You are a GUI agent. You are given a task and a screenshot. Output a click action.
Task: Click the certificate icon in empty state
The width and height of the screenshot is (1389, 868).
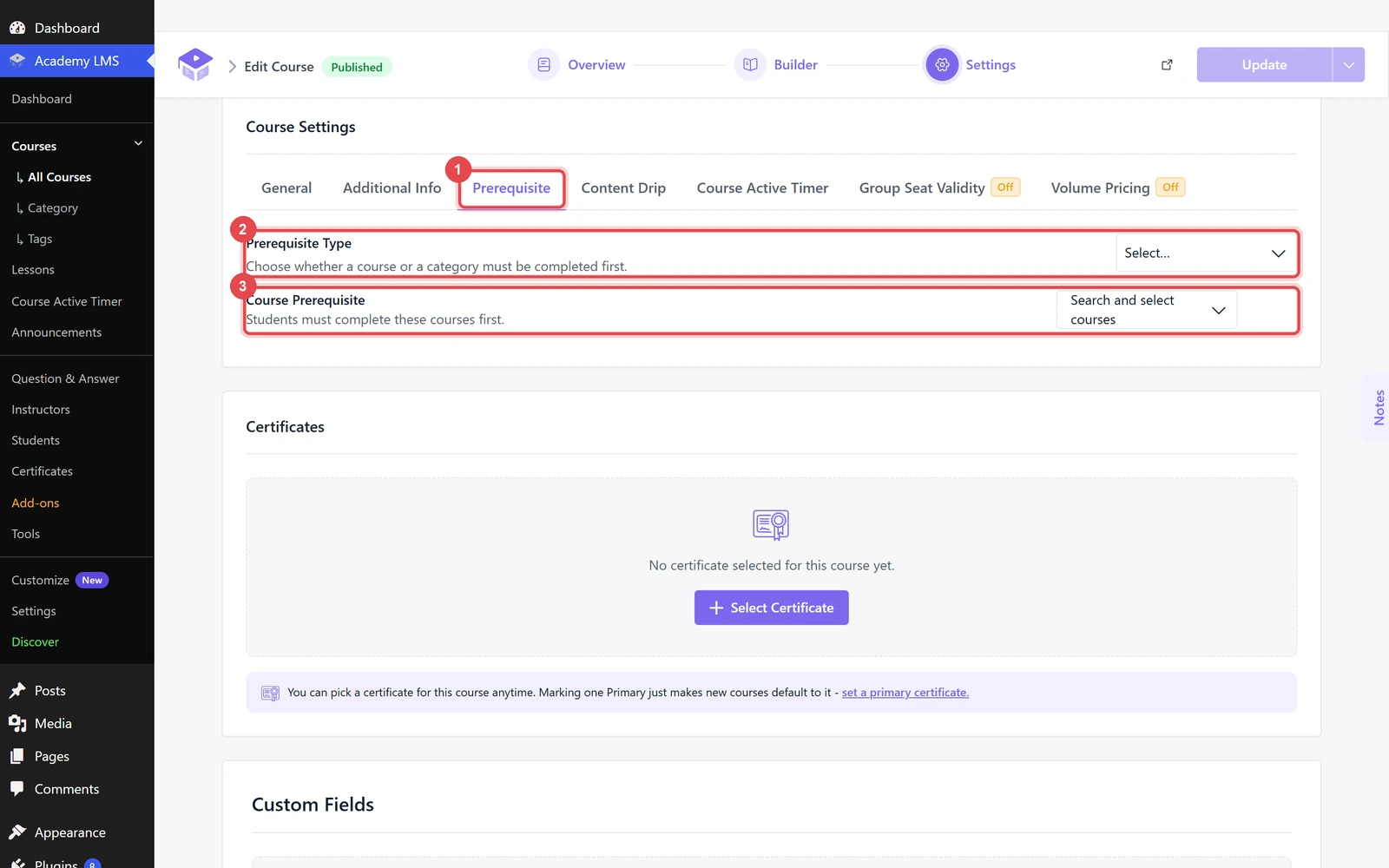point(771,524)
